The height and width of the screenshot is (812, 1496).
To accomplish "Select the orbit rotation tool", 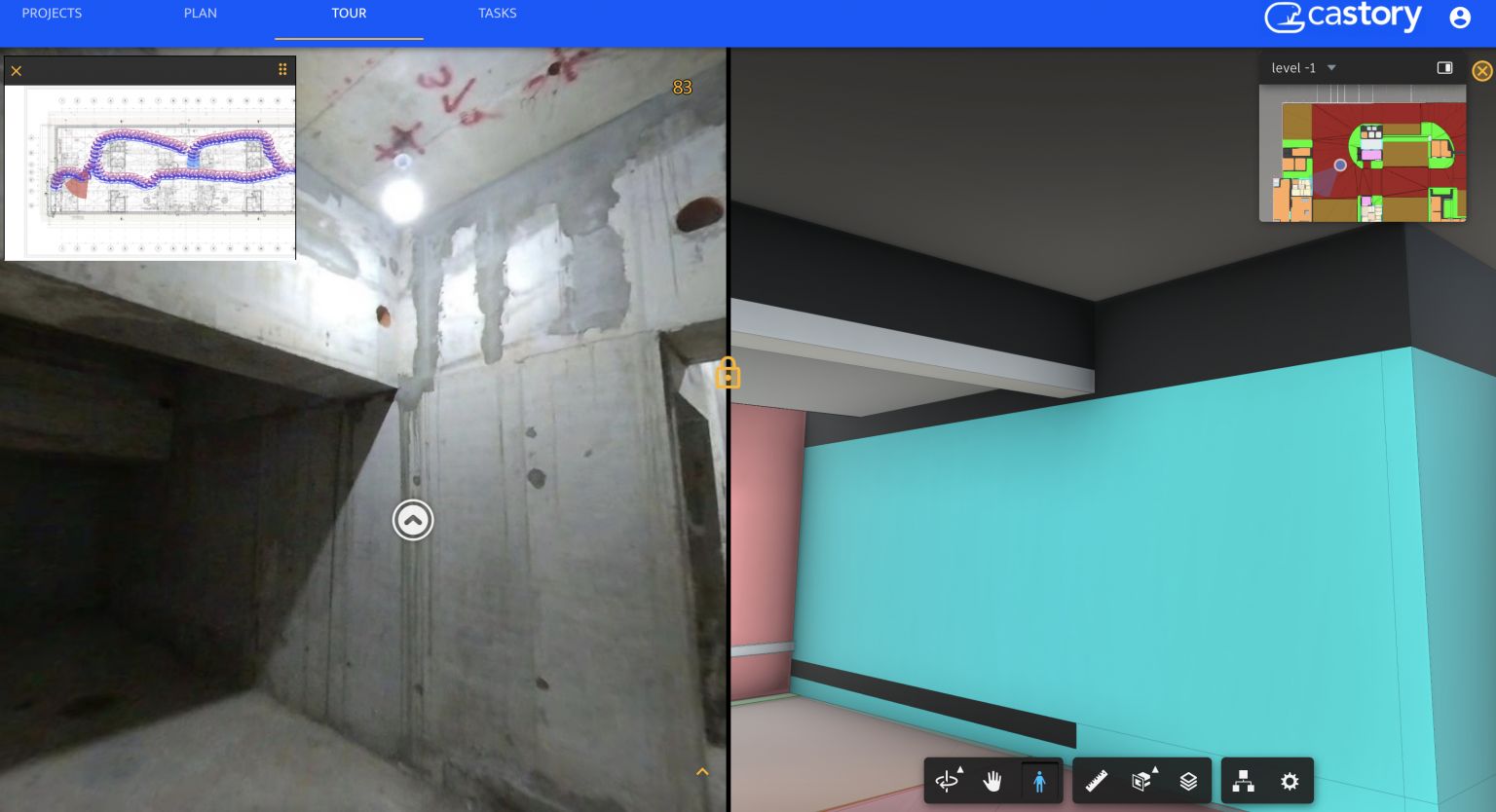I will 947,781.
